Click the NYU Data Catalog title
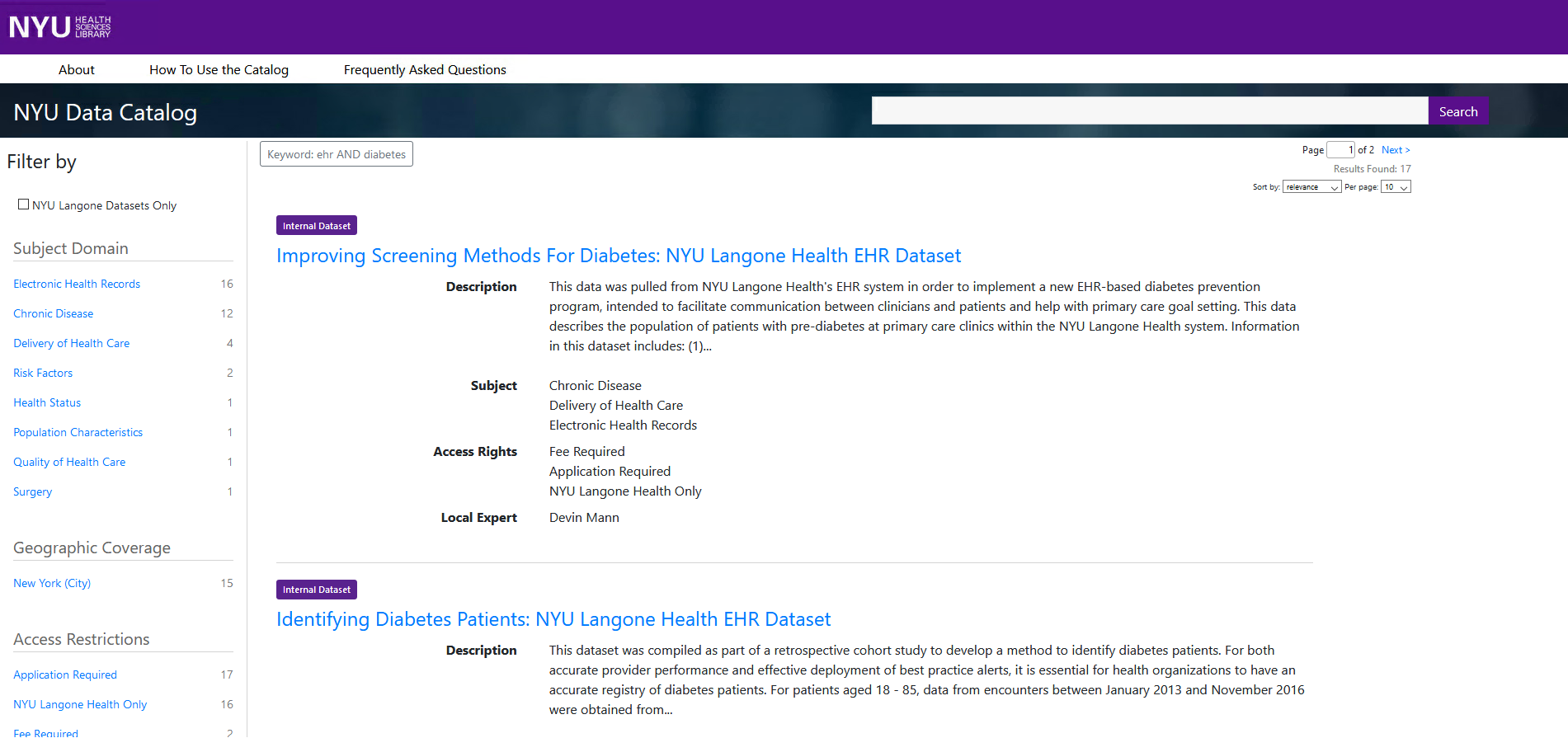1568x738 pixels. 106,112
